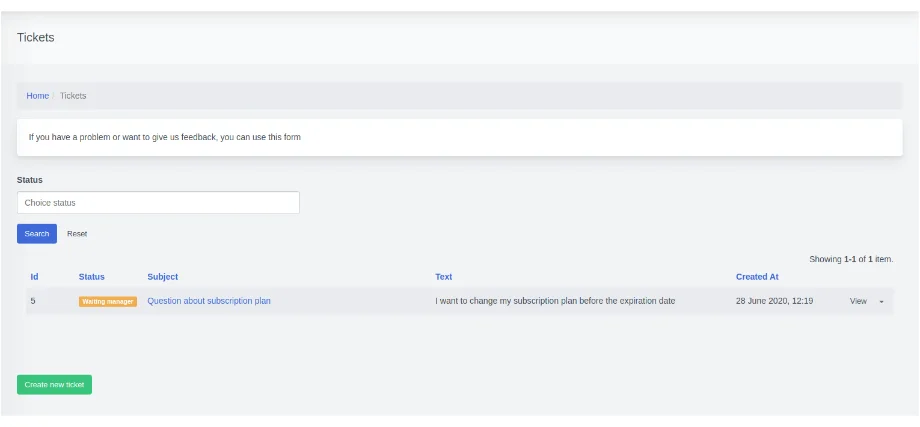
Task: Expand the caret next to View
Action: point(881,302)
